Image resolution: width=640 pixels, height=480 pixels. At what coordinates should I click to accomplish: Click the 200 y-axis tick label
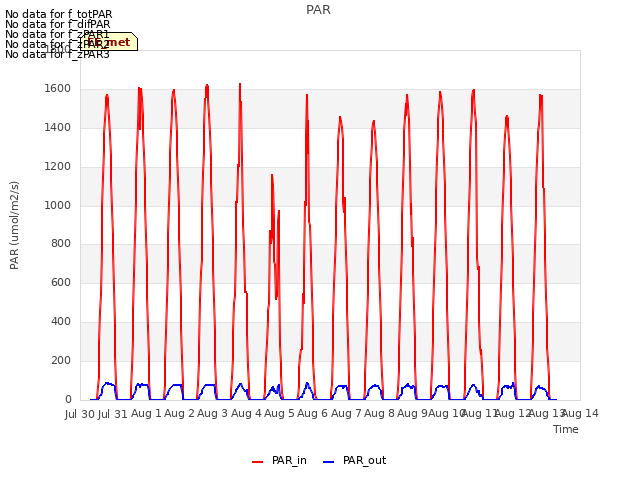coord(61,360)
